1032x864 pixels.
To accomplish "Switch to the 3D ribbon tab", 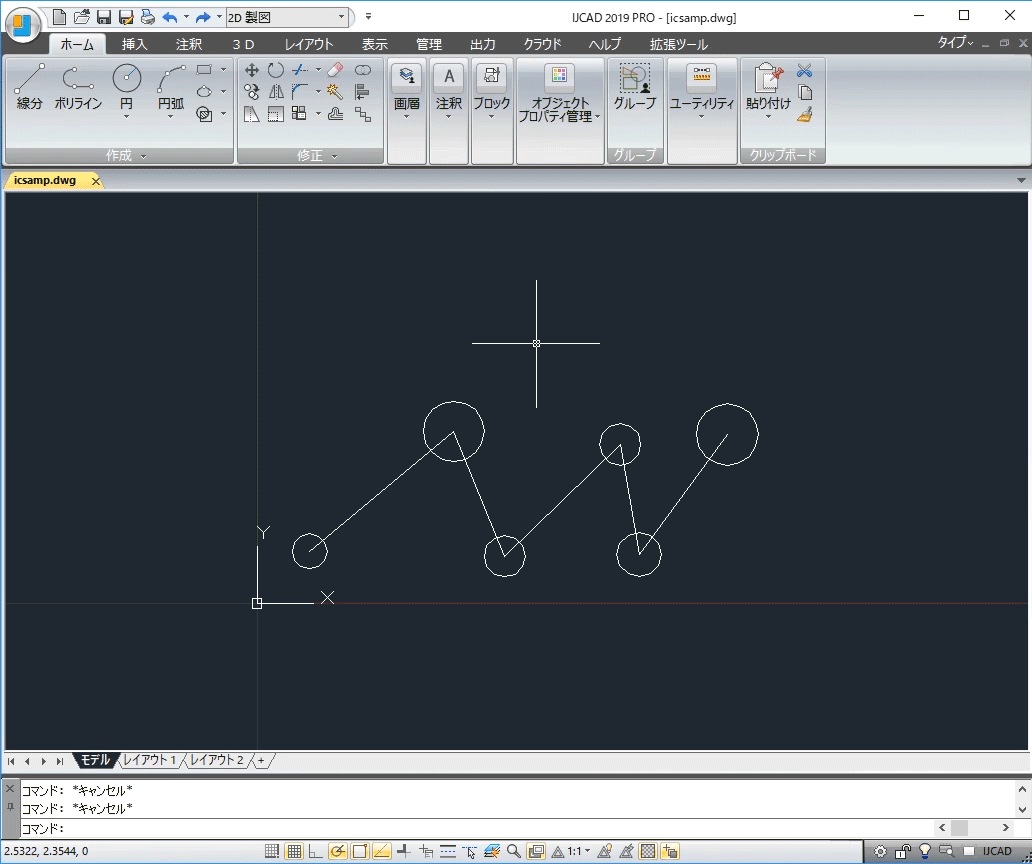I will point(244,44).
